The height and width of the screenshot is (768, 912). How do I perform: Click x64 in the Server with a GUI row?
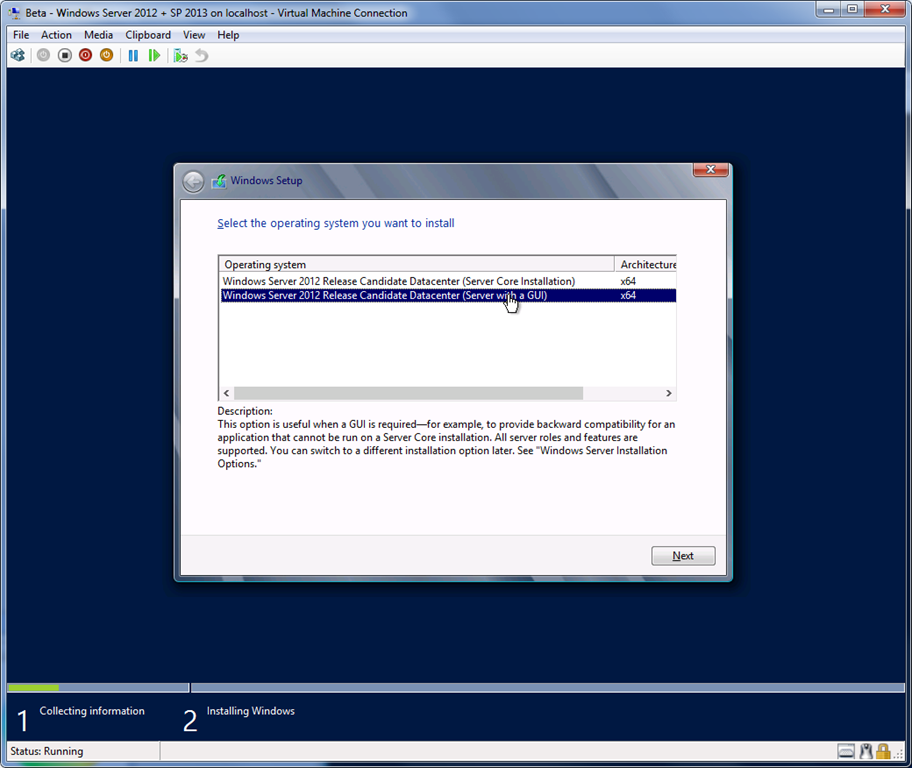pos(628,296)
